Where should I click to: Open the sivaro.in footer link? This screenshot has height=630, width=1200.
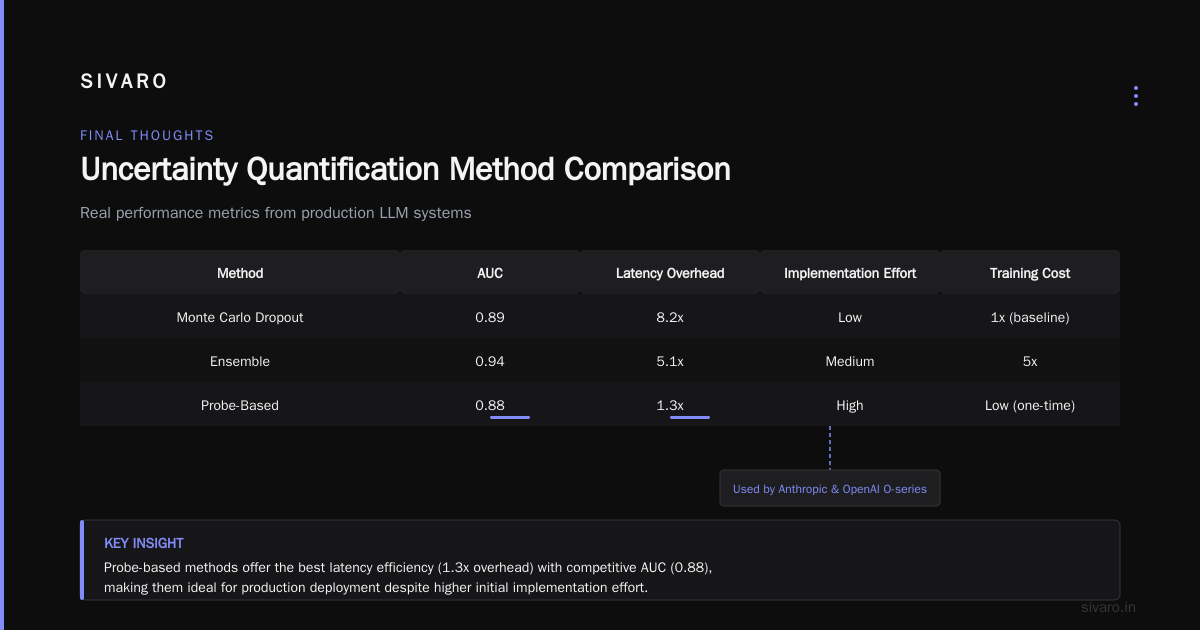coord(1109,607)
